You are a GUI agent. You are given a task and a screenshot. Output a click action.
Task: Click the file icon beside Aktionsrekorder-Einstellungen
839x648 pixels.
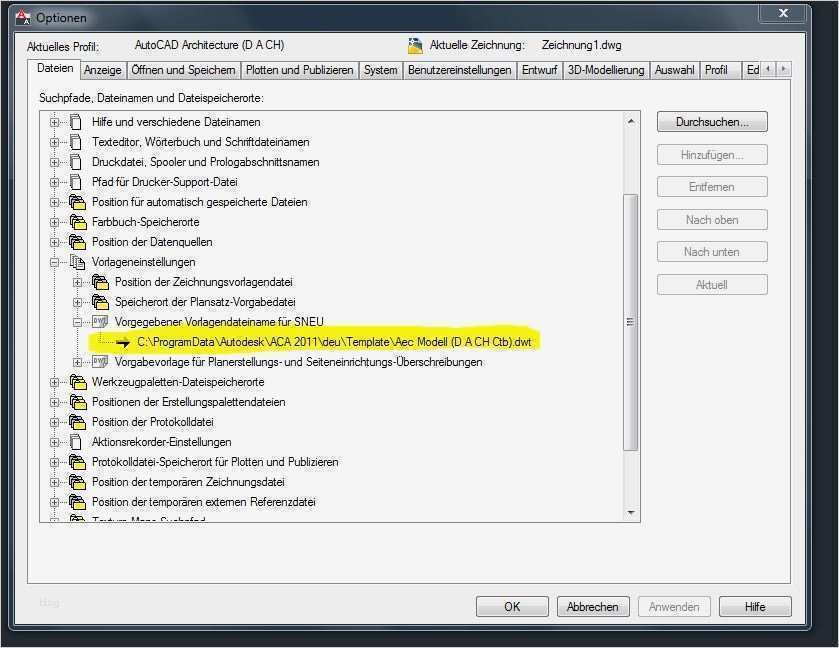click(x=76, y=442)
